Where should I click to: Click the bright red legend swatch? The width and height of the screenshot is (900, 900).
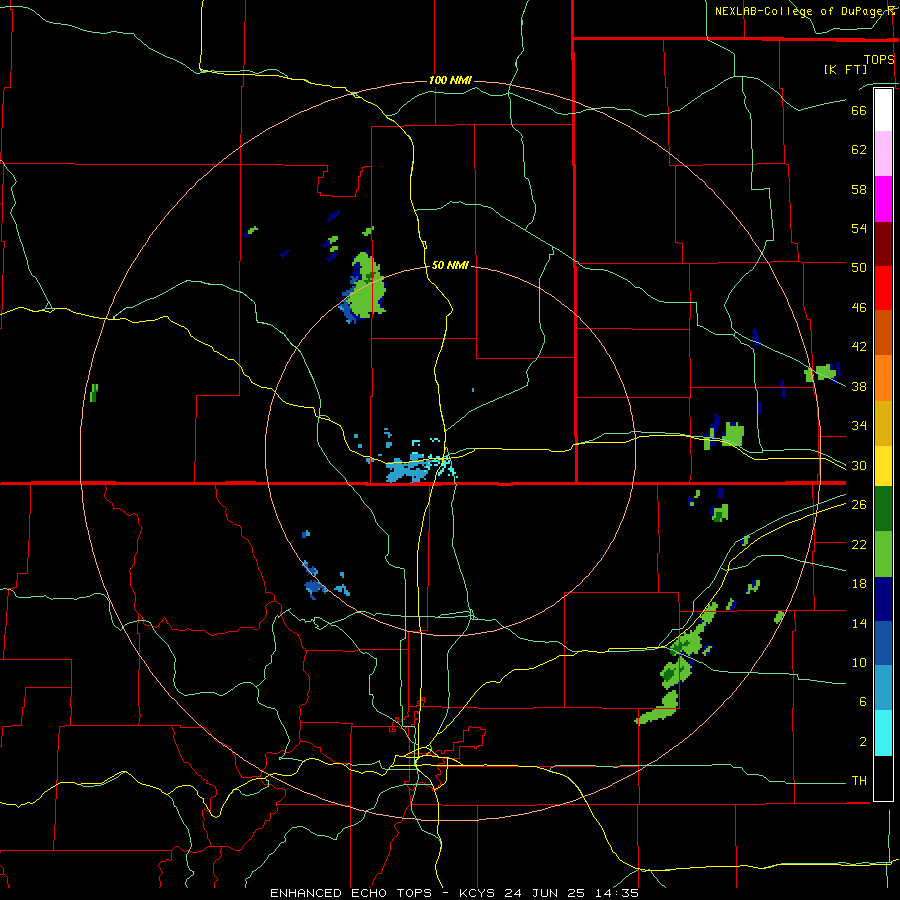click(883, 288)
